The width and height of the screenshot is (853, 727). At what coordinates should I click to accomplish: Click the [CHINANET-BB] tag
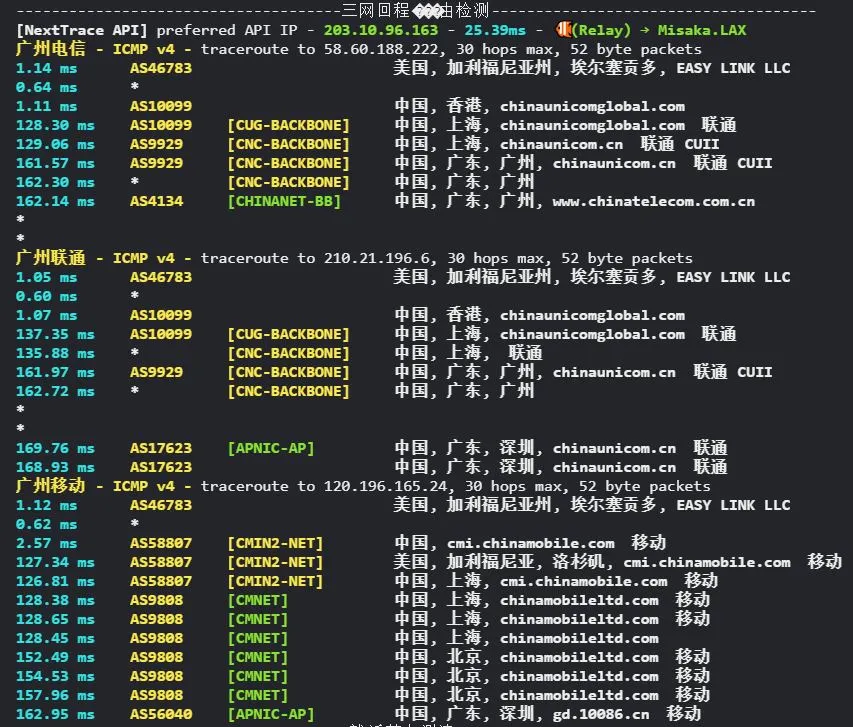pos(284,201)
